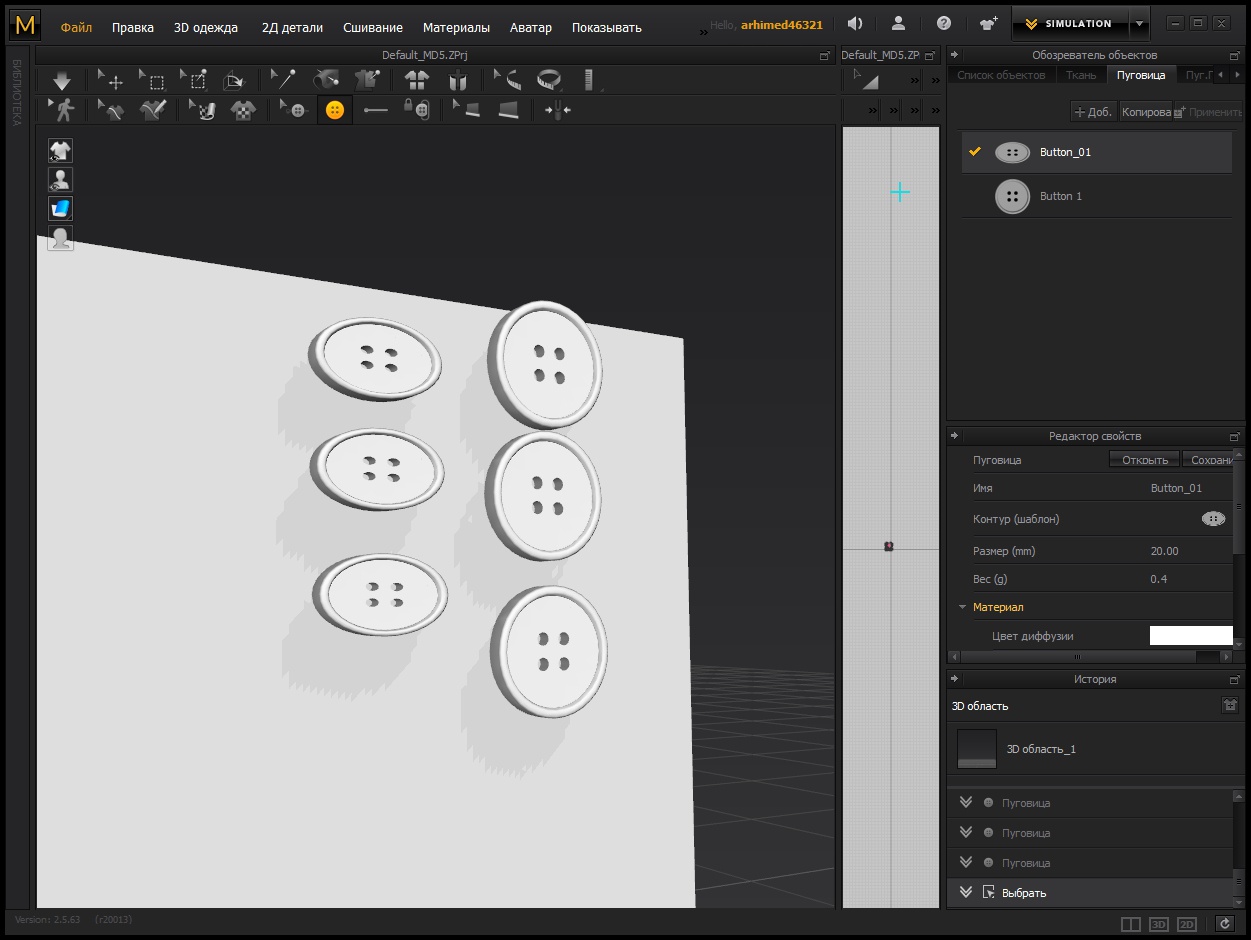Click the white Цвет диффузии color swatch

tap(1190, 636)
